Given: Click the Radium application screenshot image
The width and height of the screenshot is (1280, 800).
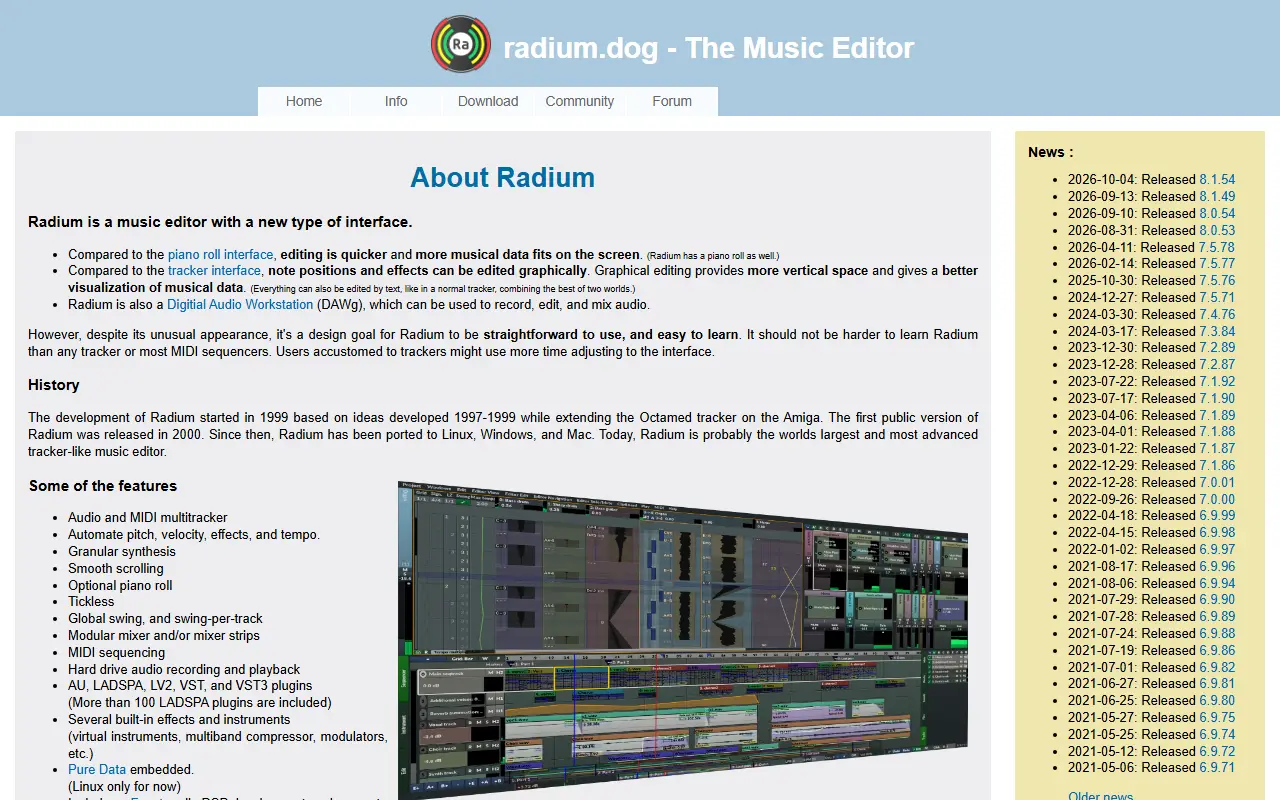Looking at the screenshot, I should [x=683, y=640].
